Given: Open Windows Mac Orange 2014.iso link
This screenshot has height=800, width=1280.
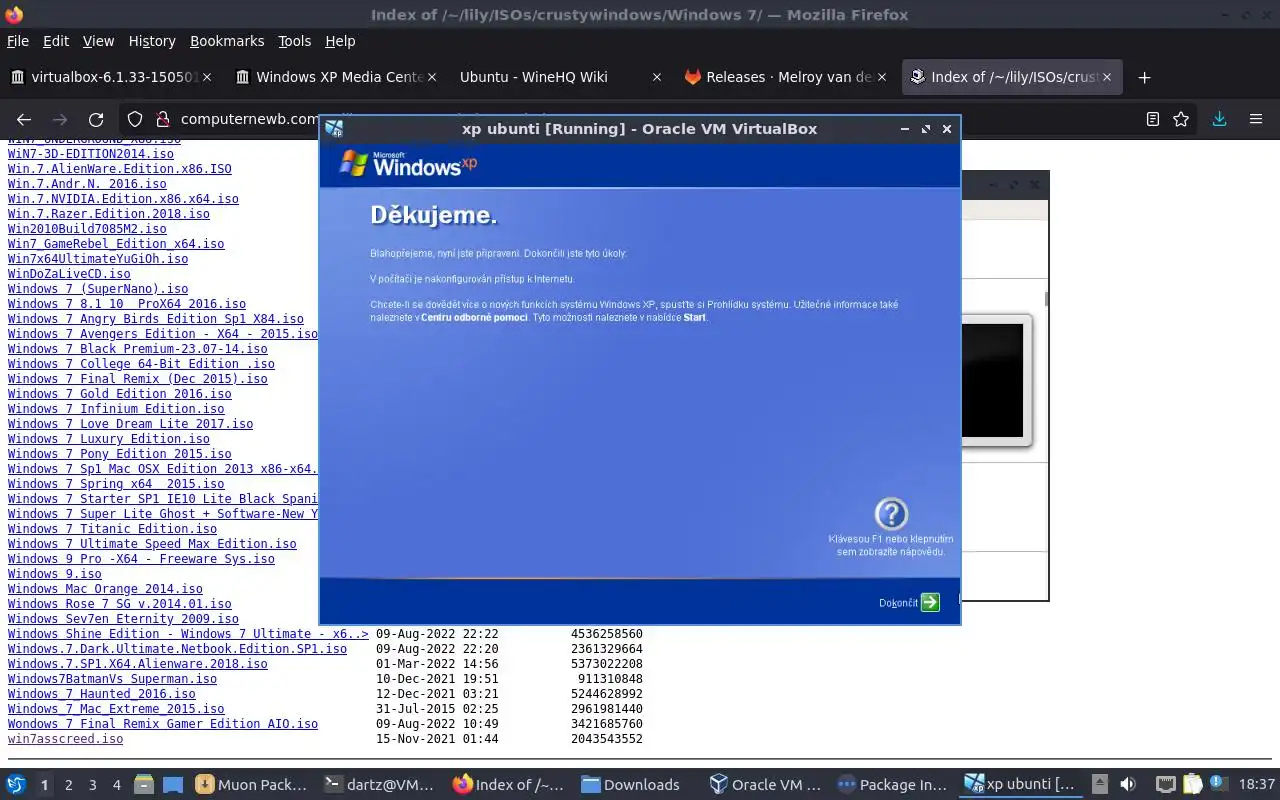Looking at the screenshot, I should (x=105, y=589).
